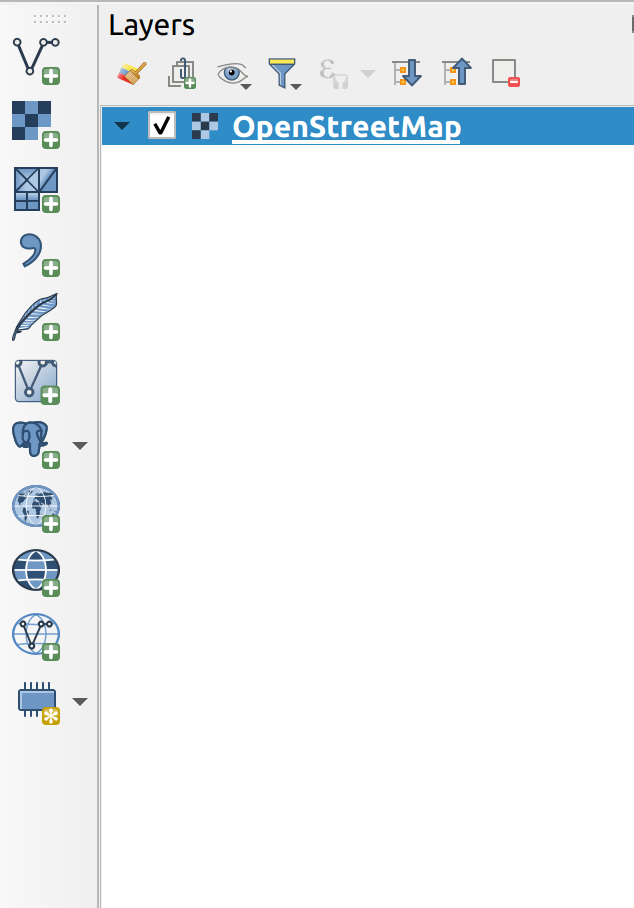Image resolution: width=634 pixels, height=908 pixels.
Task: Click Add WMS/WMTS Layer globe icon
Action: pos(36,509)
